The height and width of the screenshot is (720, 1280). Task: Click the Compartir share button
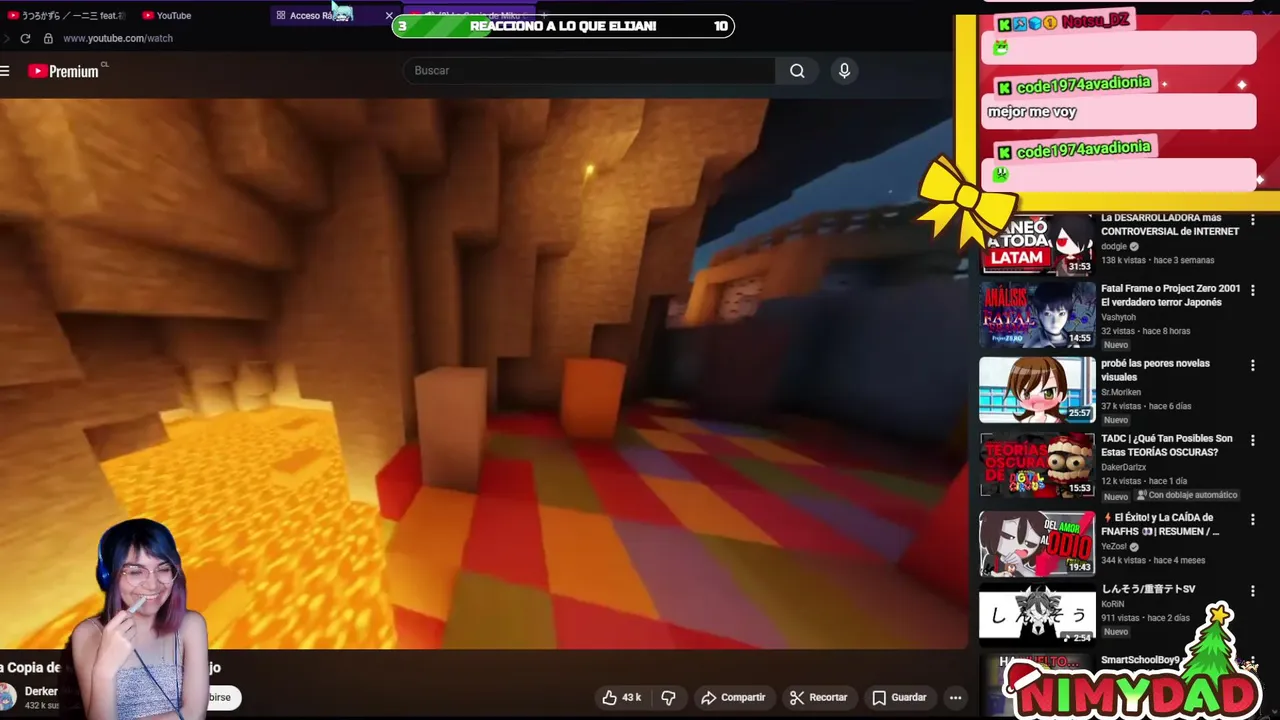733,697
